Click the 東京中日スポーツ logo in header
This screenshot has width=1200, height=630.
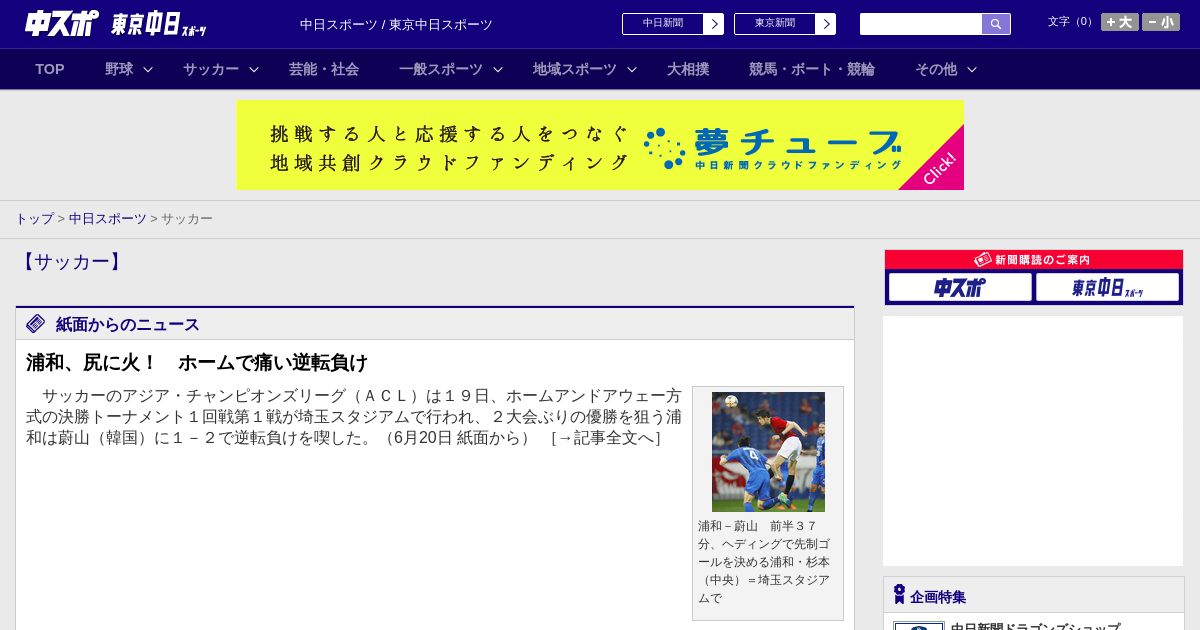pyautogui.click(x=159, y=24)
